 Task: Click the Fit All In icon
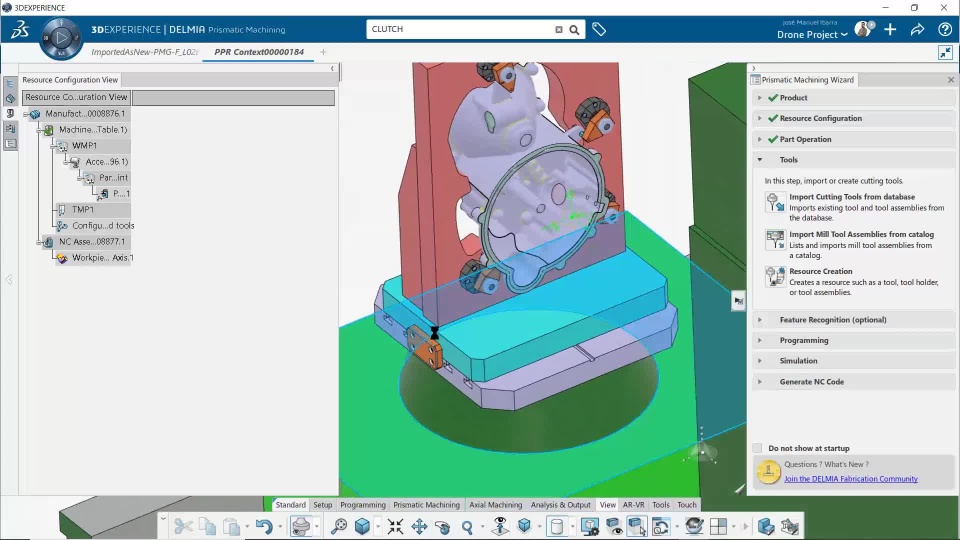click(395, 527)
